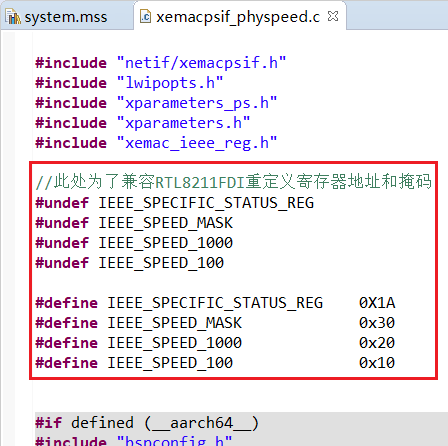Click the 0X1A value of IEEE_SPECIFIC_STATUS_REG define
Image resolution: width=448 pixels, height=446 pixels.
pos(377,303)
